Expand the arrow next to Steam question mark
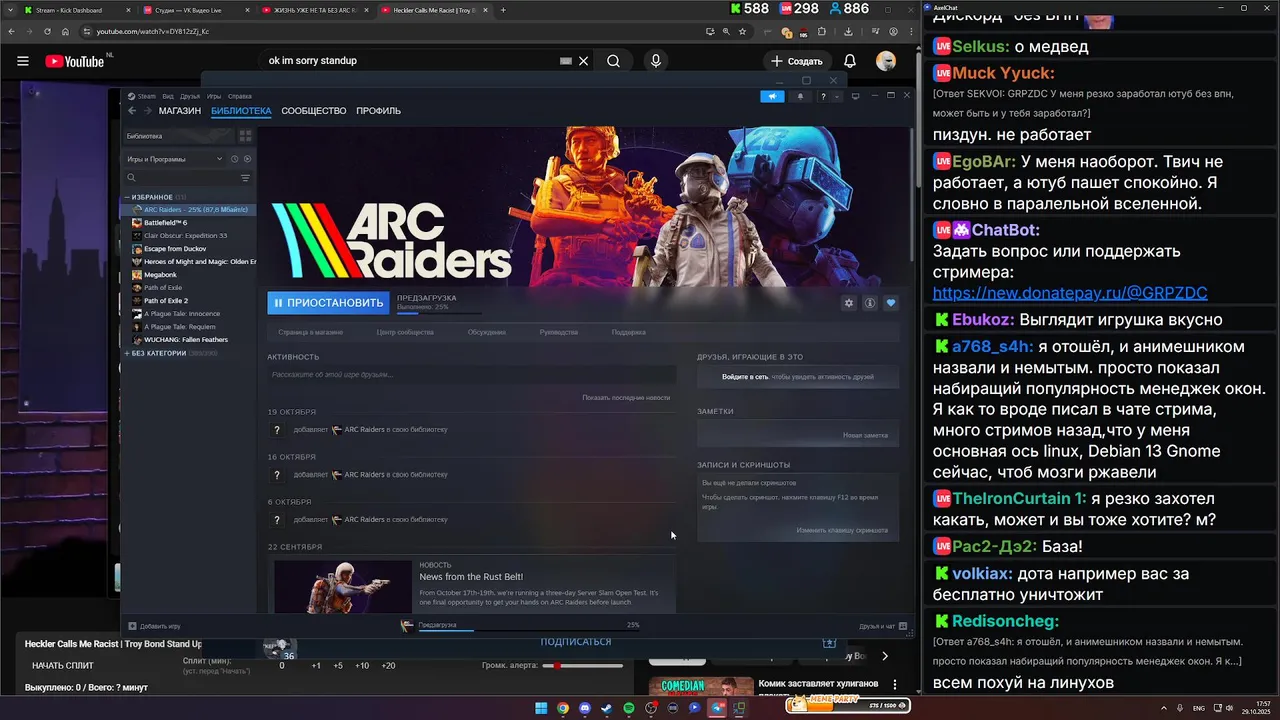The width and height of the screenshot is (1280, 720). click(837, 96)
